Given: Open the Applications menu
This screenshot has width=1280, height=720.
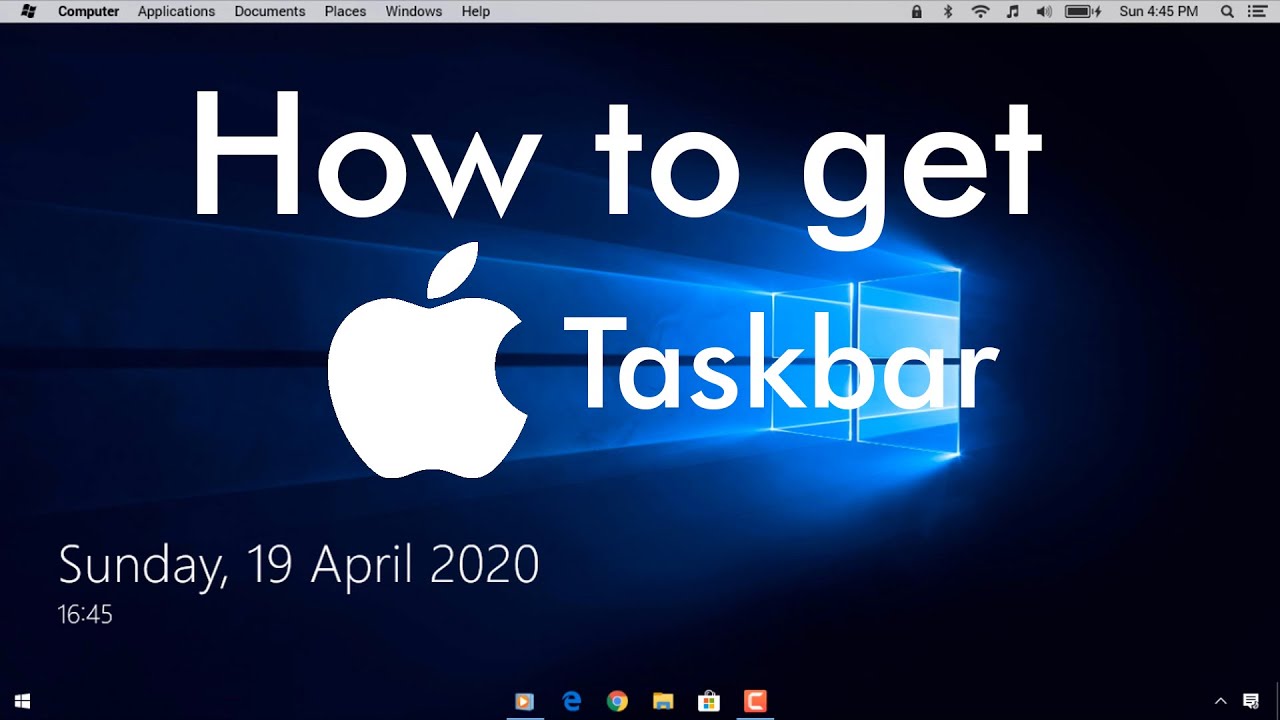Looking at the screenshot, I should point(176,12).
